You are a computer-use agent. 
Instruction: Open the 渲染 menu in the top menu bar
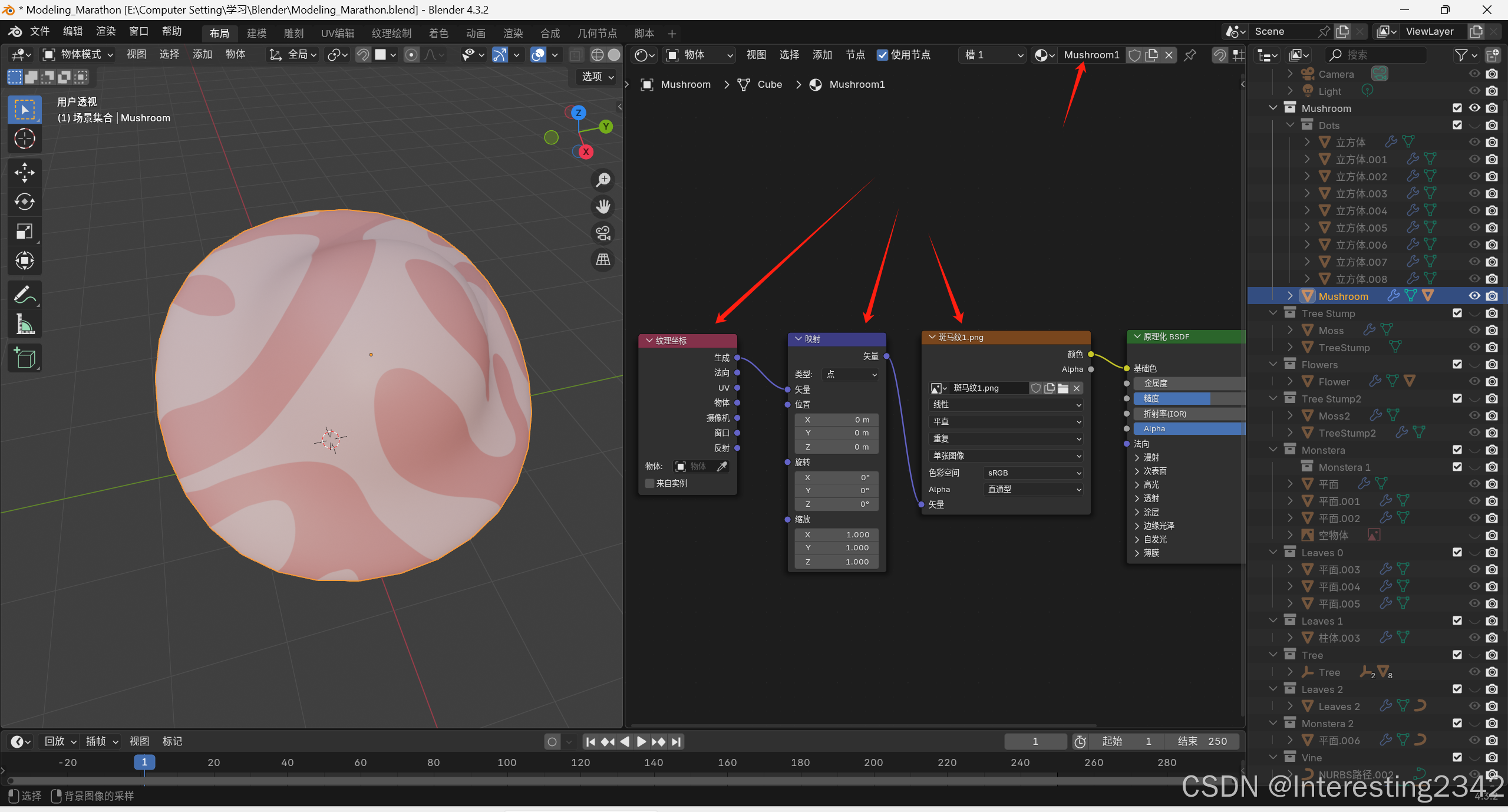click(105, 31)
